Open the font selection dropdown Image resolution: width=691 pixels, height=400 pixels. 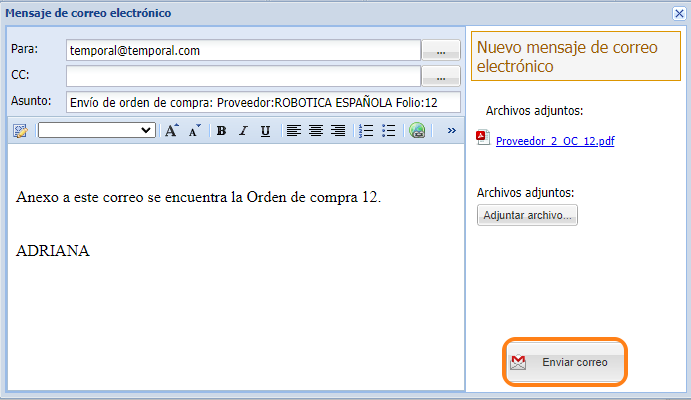pyautogui.click(x=97, y=130)
